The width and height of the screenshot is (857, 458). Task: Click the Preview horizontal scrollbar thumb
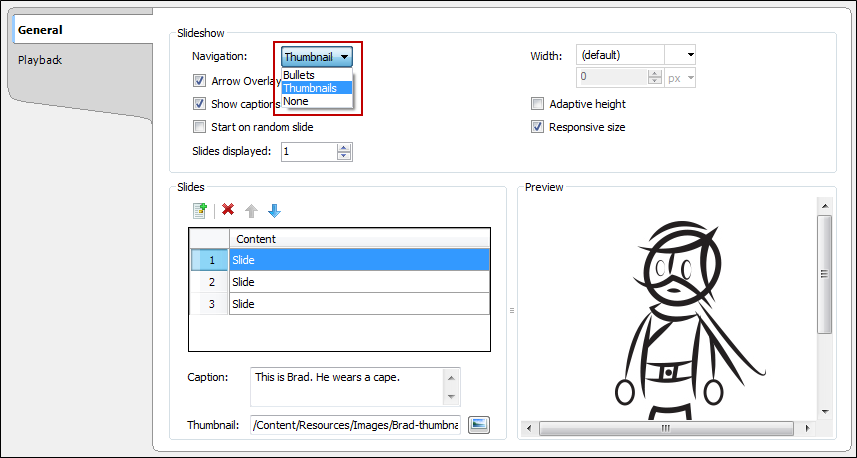pos(666,428)
